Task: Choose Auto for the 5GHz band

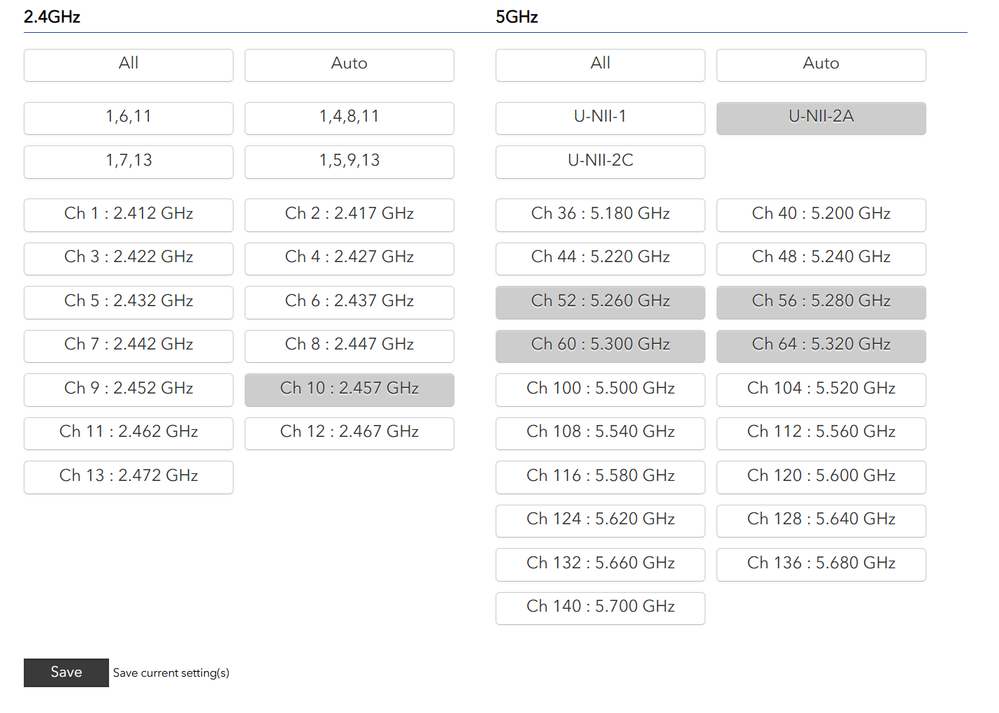Action: (x=821, y=64)
